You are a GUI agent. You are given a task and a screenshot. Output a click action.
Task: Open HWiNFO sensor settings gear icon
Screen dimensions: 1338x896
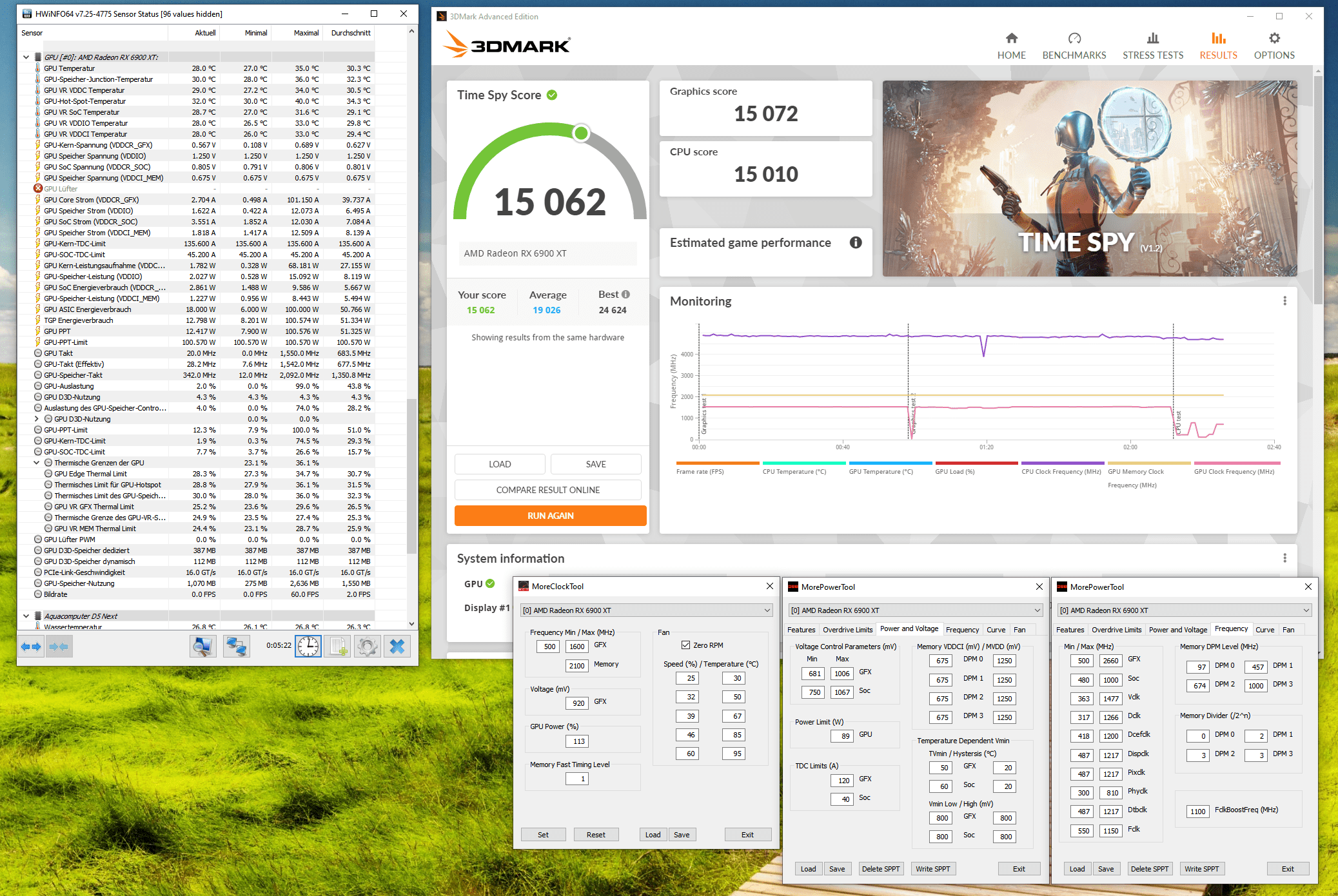pyautogui.click(x=368, y=646)
